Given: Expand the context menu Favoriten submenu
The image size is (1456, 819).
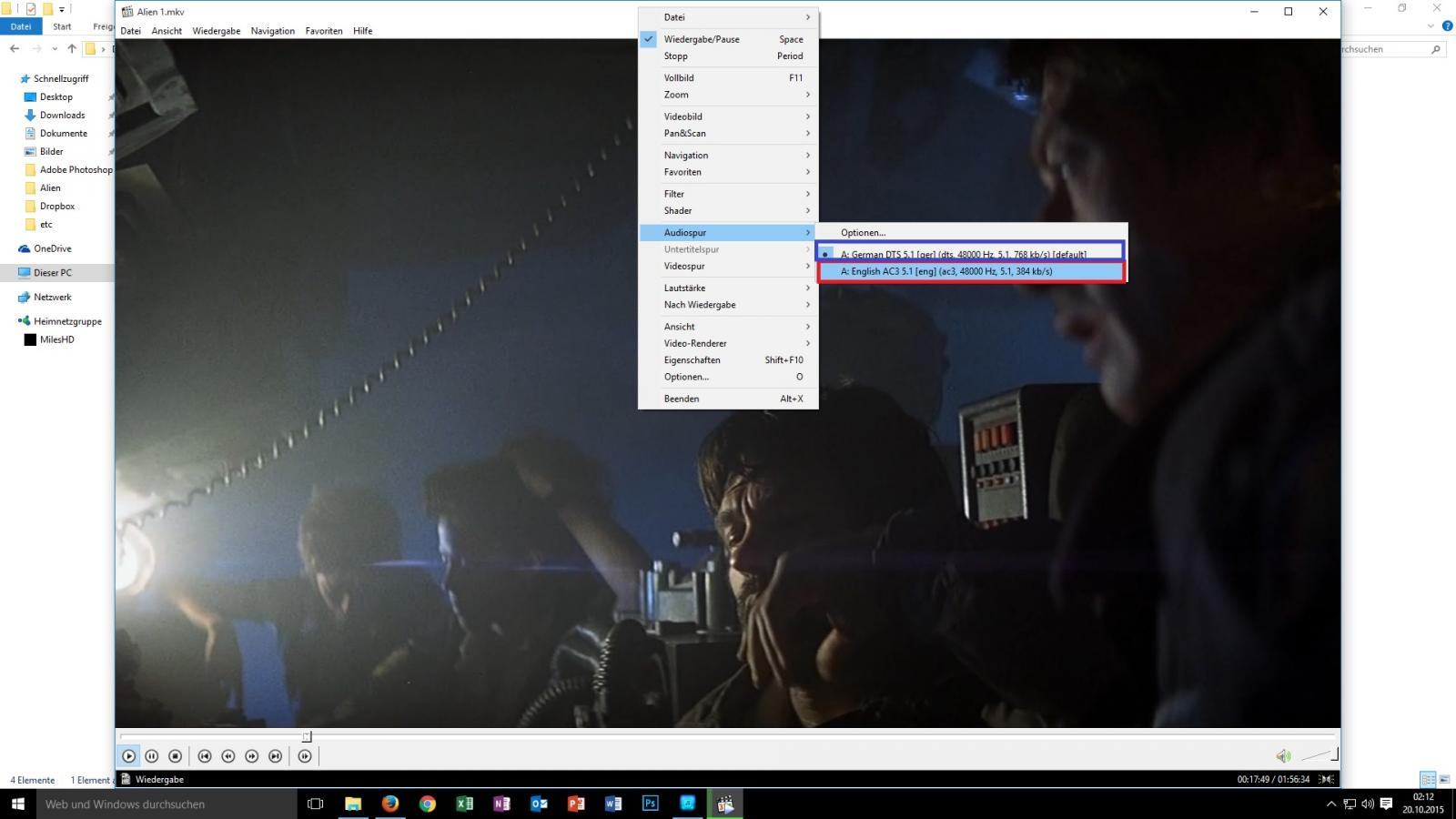Looking at the screenshot, I should point(728,172).
